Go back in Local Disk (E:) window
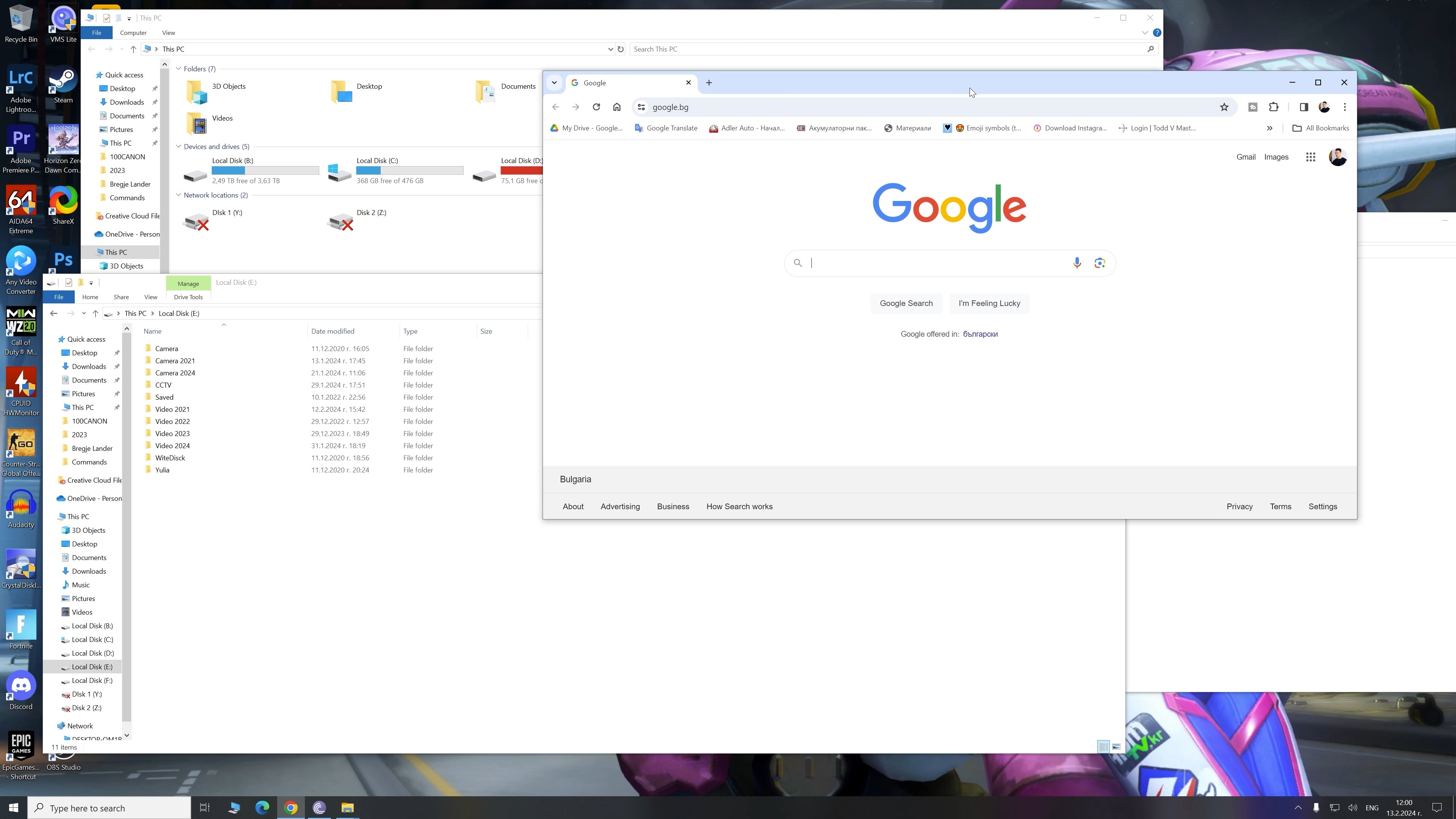 [x=54, y=313]
